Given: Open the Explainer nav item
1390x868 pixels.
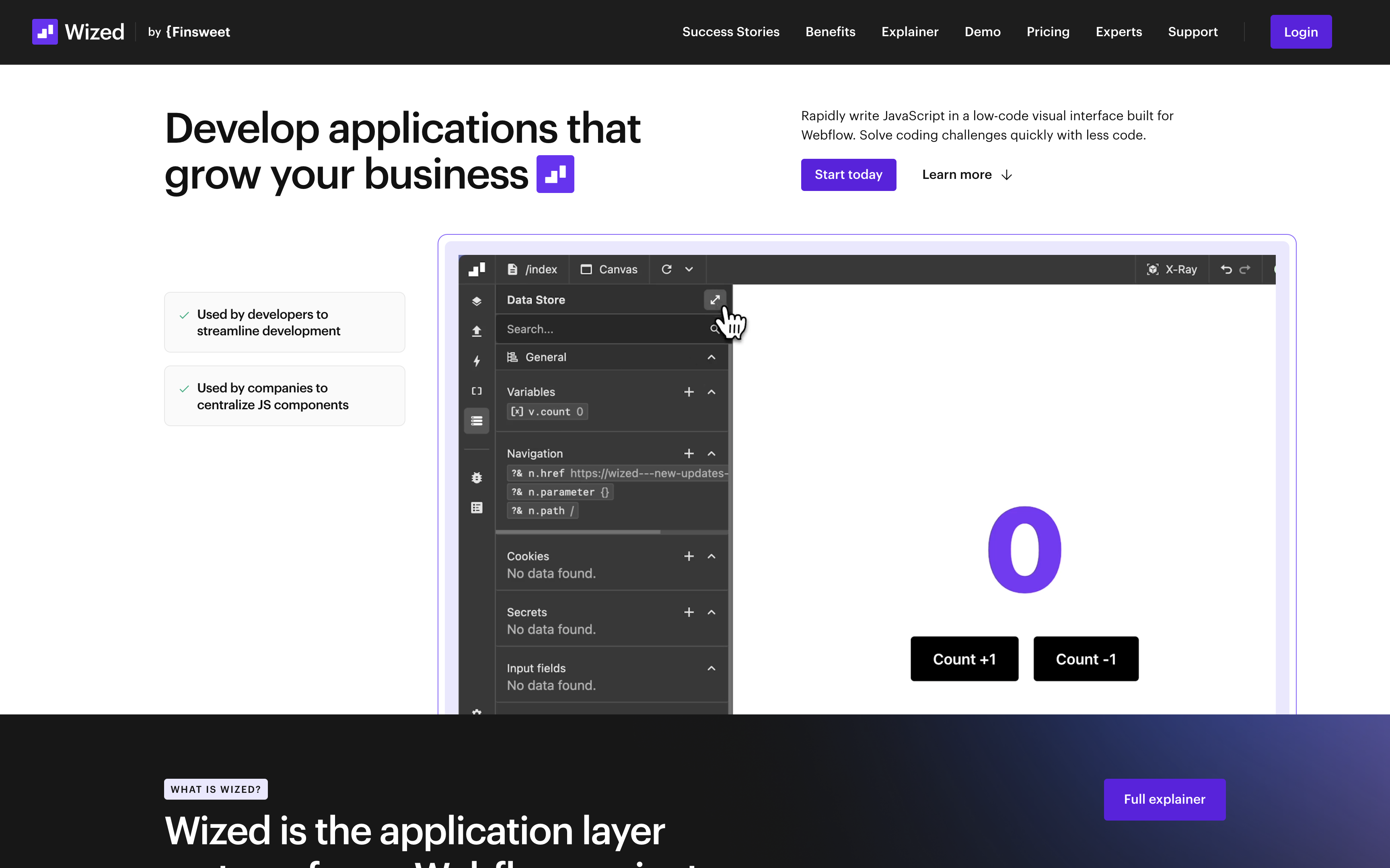Looking at the screenshot, I should (909, 32).
